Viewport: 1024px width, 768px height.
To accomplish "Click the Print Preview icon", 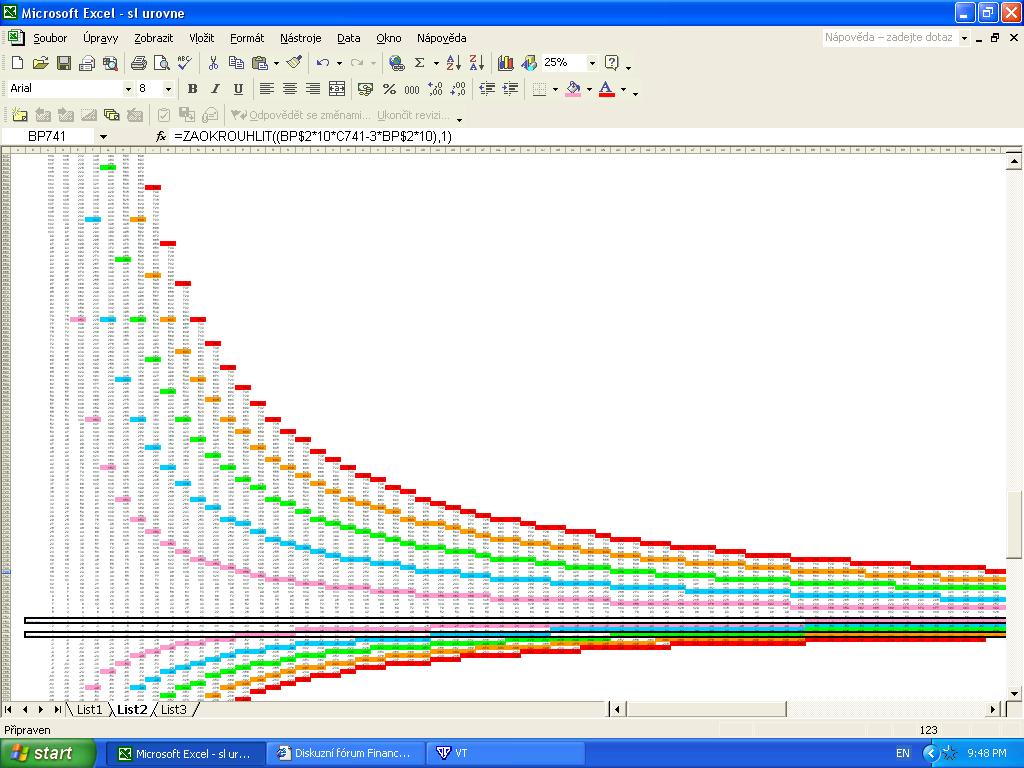I will pos(161,63).
